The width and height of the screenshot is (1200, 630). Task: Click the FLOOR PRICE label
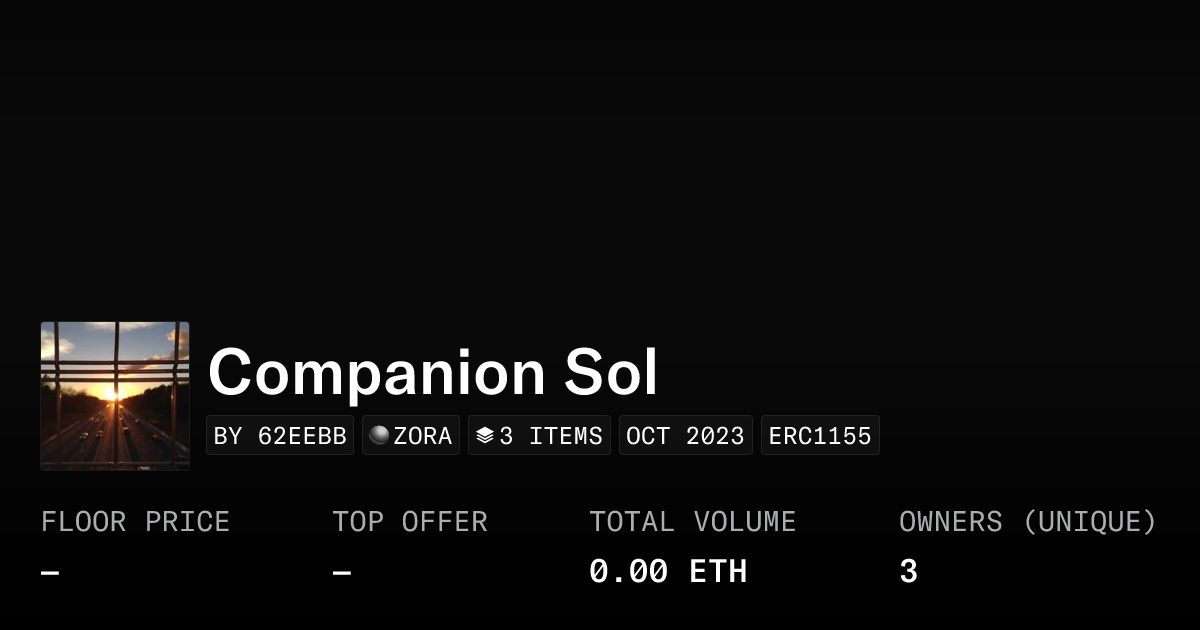[x=135, y=522]
